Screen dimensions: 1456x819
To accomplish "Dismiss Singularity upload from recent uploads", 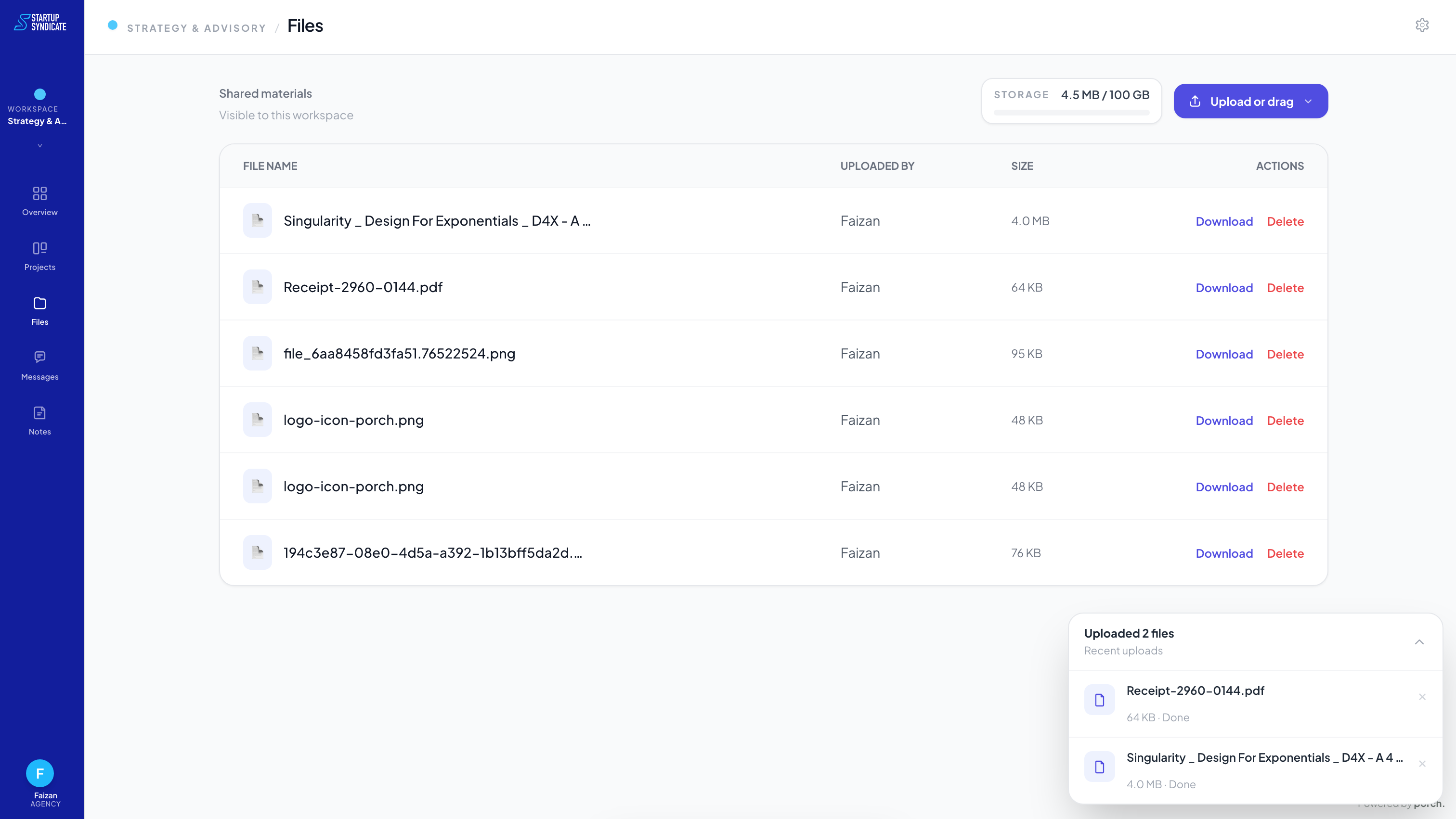I will coord(1422,764).
